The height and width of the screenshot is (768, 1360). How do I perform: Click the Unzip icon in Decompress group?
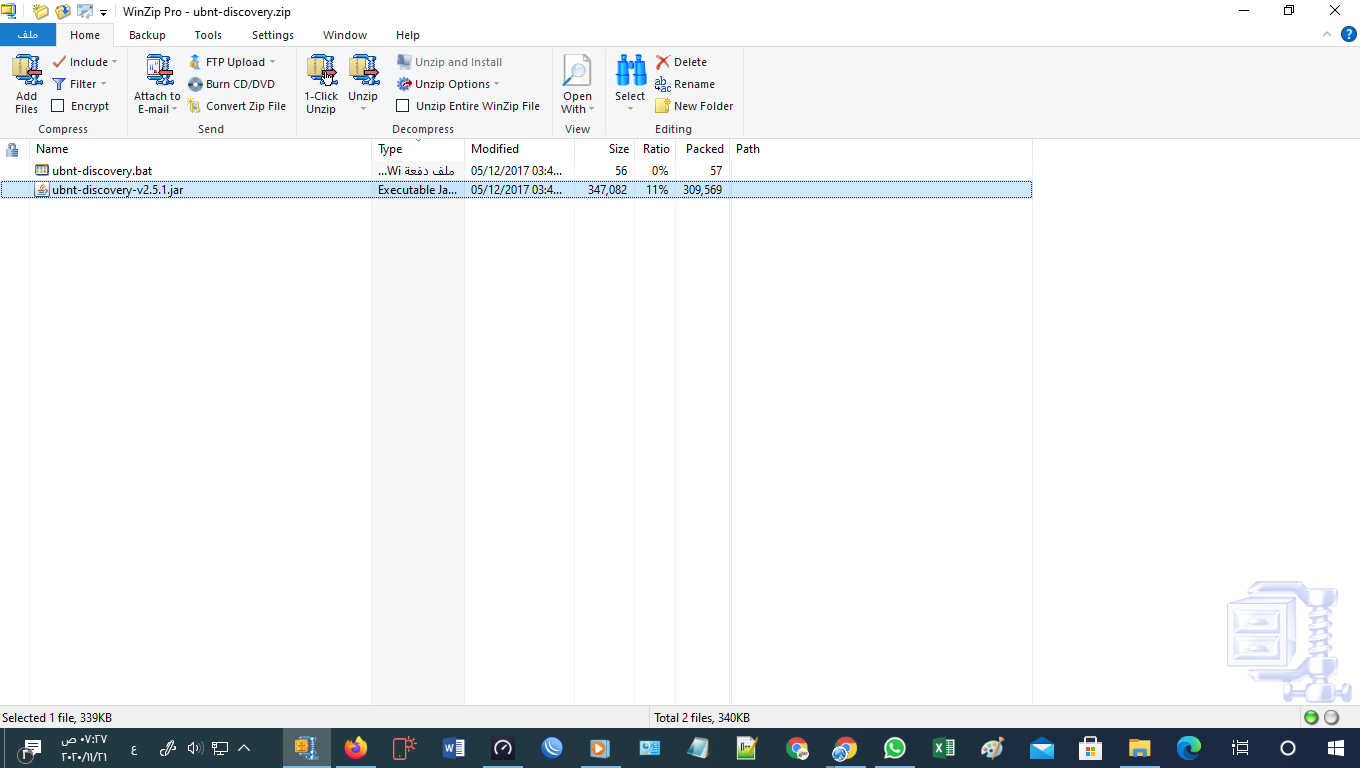coord(363,70)
